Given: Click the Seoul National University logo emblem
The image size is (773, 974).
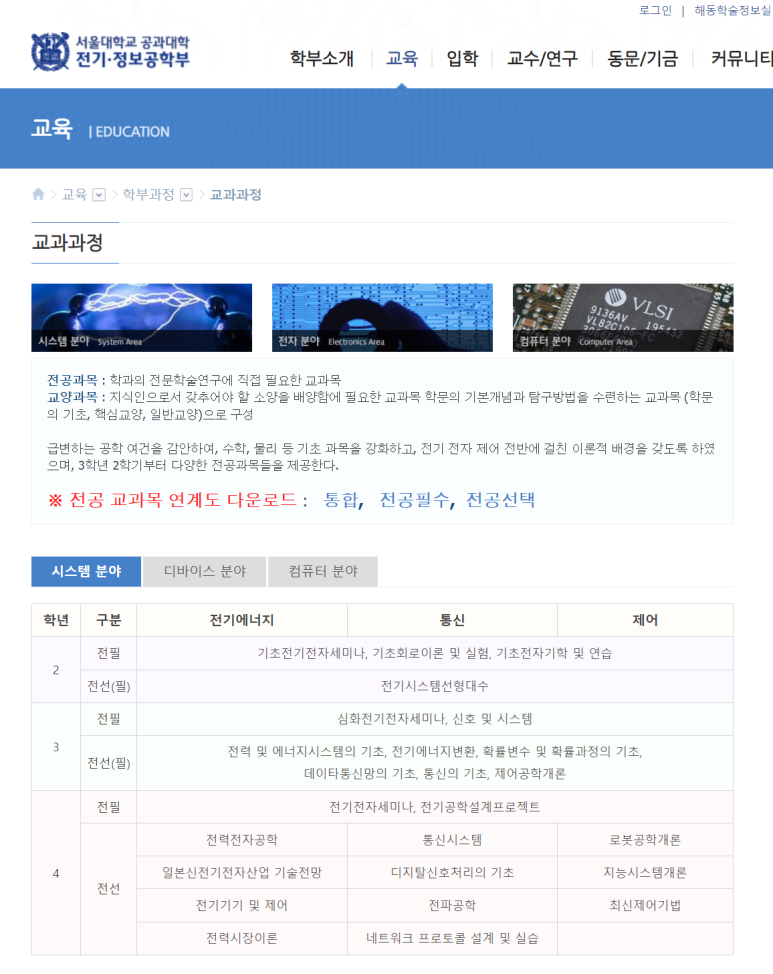Looking at the screenshot, I should tap(50, 52).
